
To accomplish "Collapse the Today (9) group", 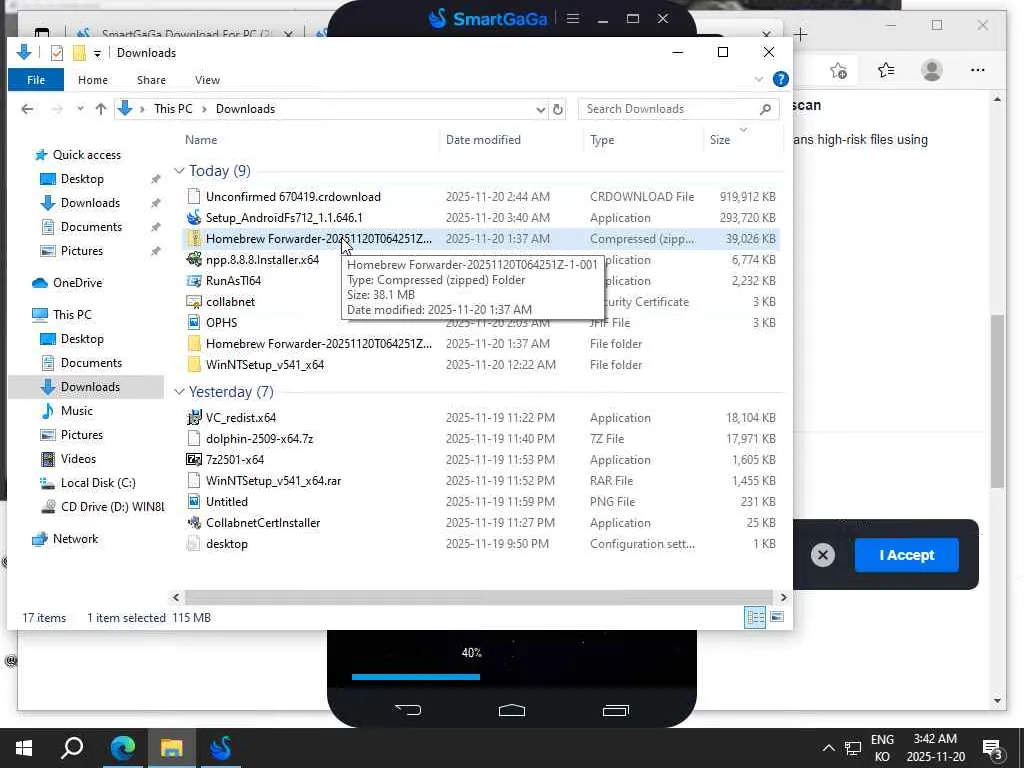I will 179,170.
